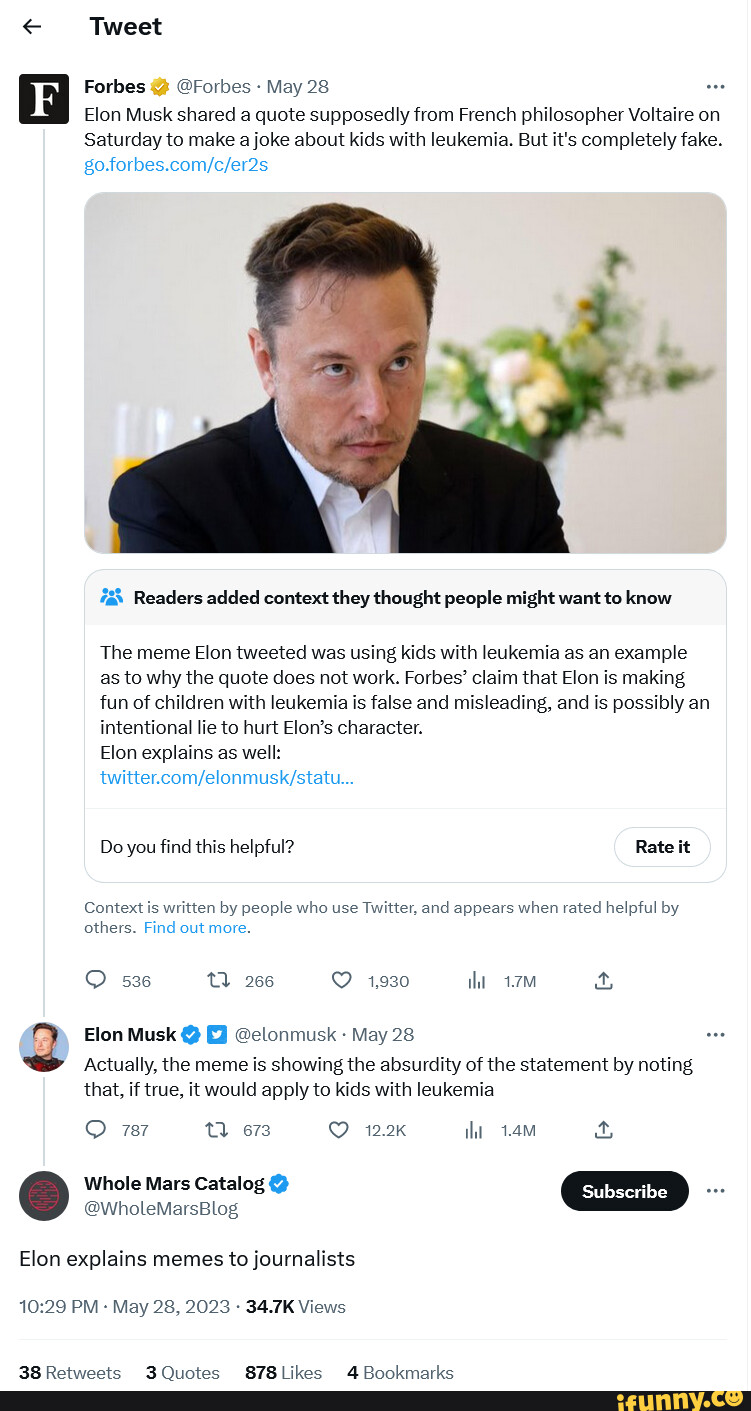Like the Forbes tweet
This screenshot has height=1411, width=751.
(341, 981)
